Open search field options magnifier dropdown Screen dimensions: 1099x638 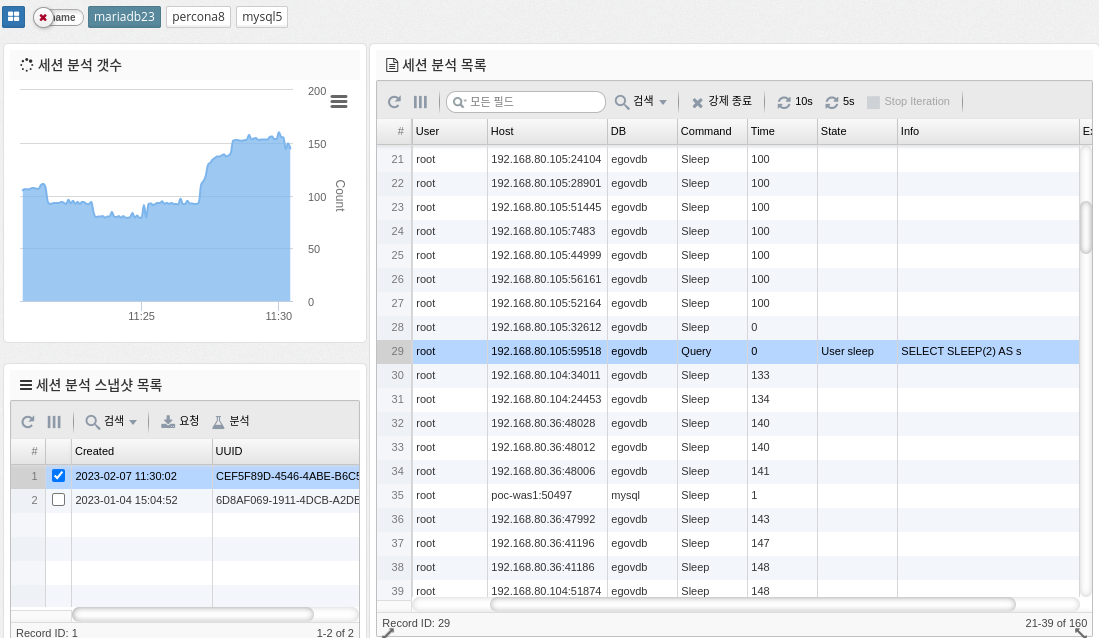[x=459, y=103]
